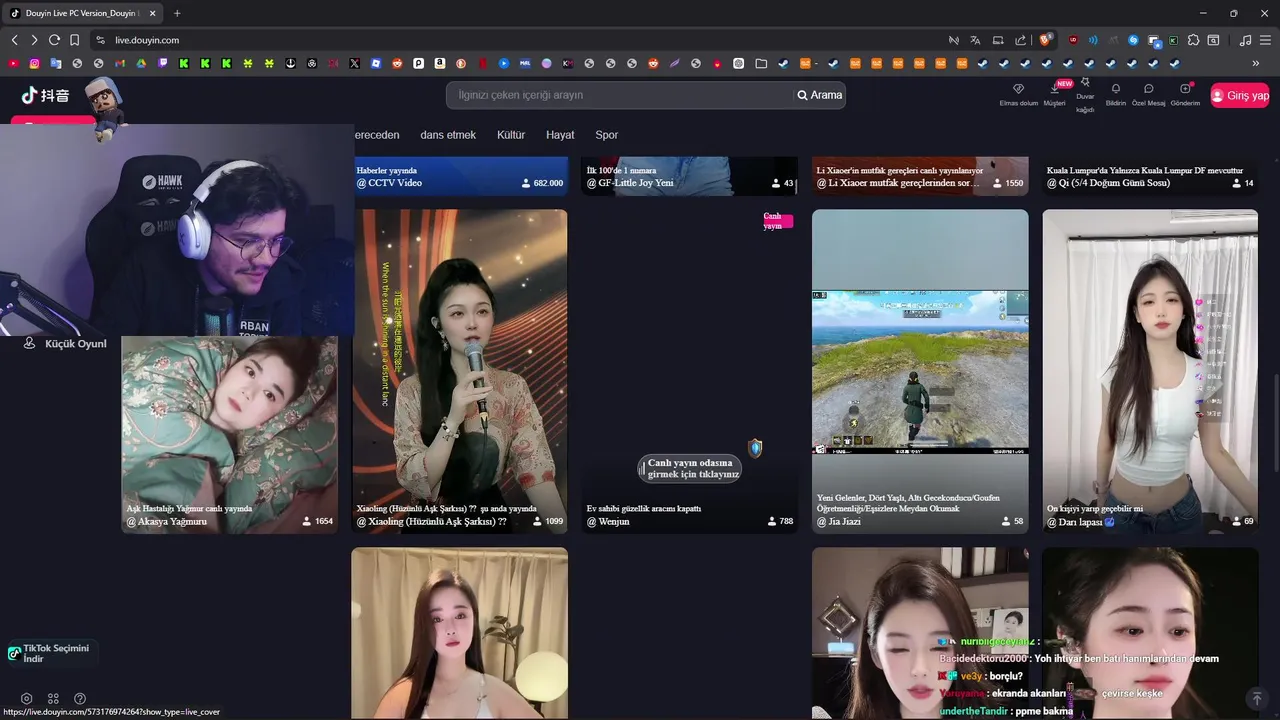This screenshot has width=1280, height=720.
Task: Click the site settings icon beside the URL
Action: pos(100,40)
